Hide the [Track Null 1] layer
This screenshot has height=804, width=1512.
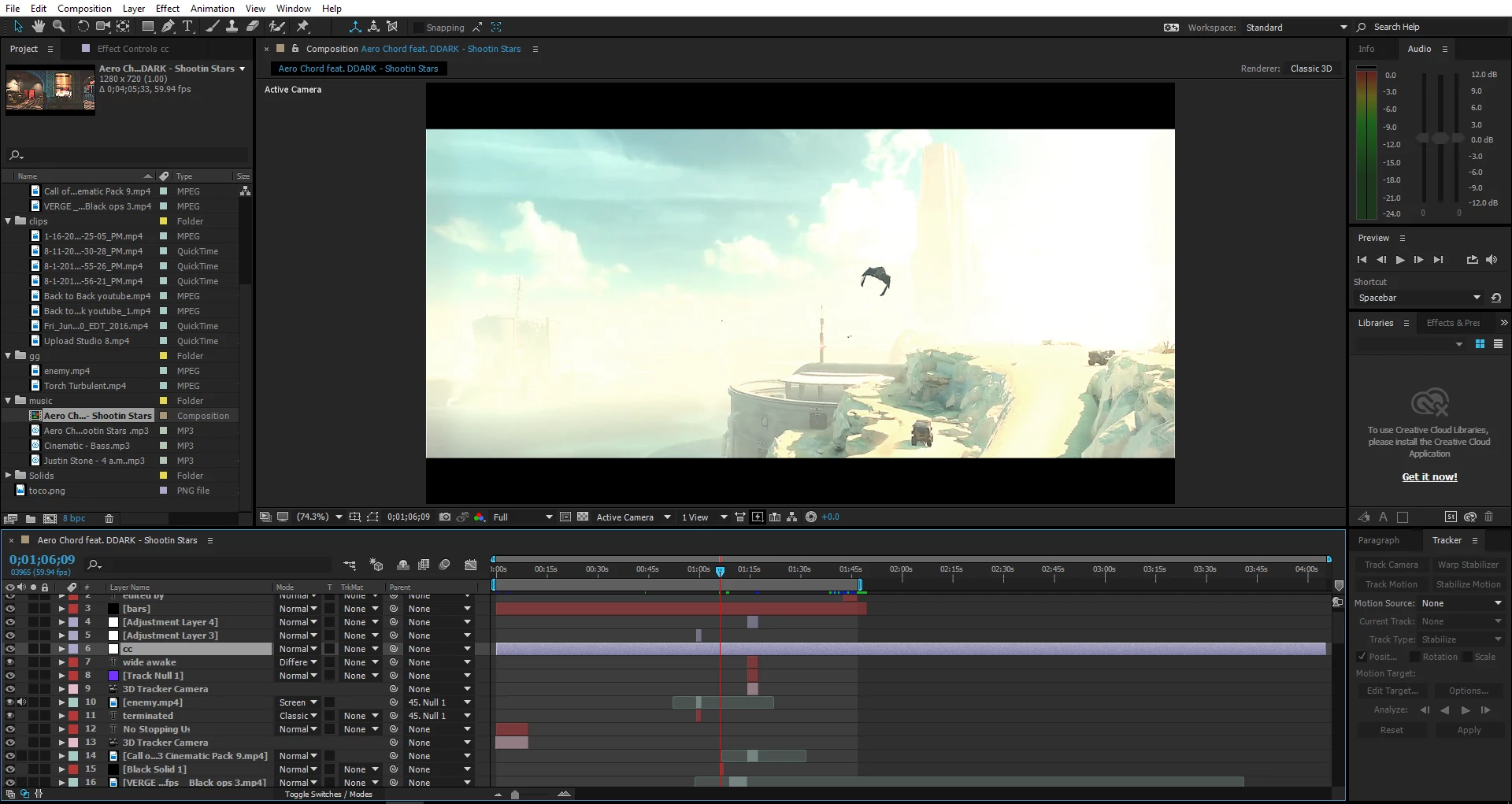click(10, 676)
